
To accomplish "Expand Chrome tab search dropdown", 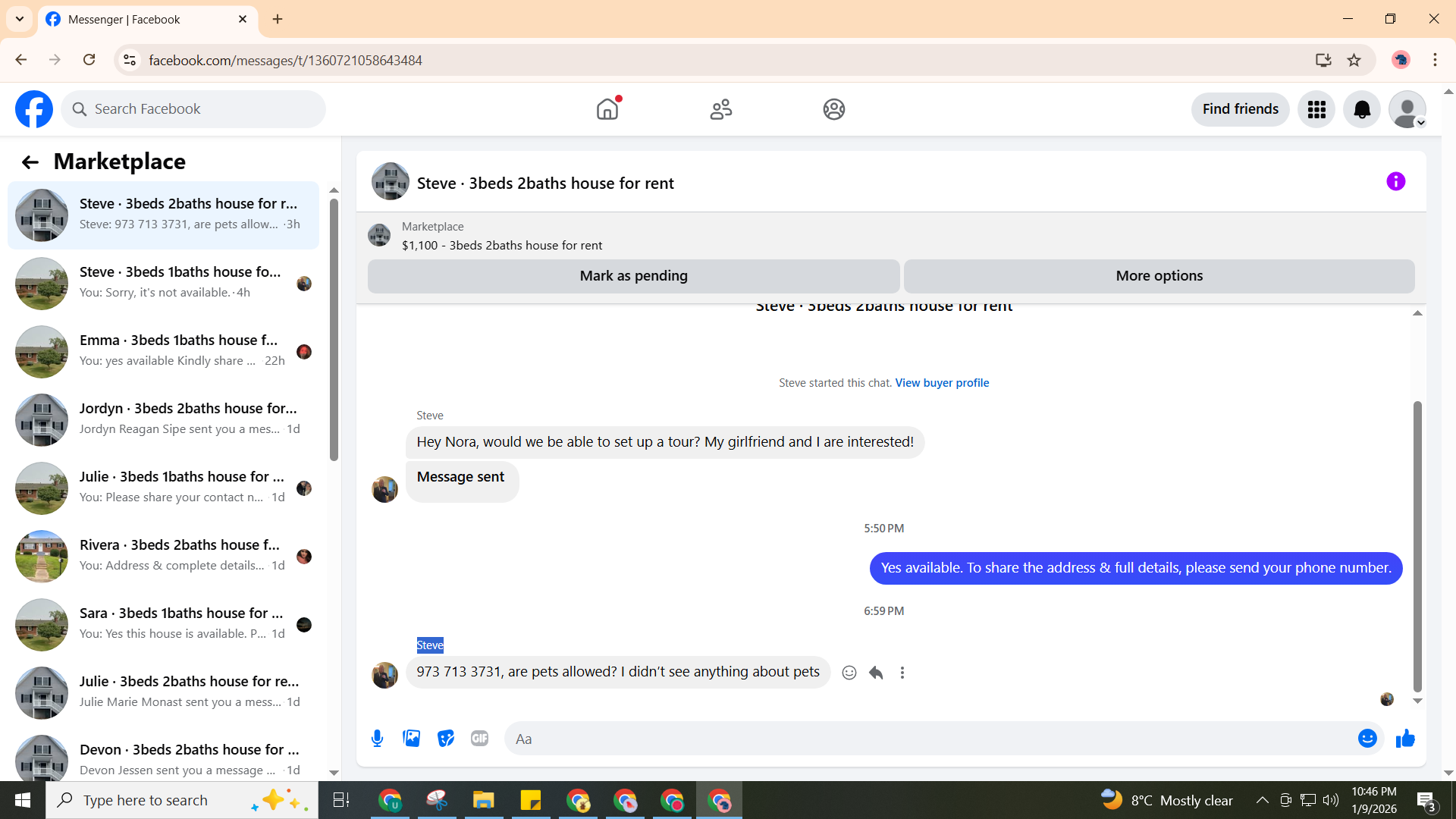I will point(20,19).
